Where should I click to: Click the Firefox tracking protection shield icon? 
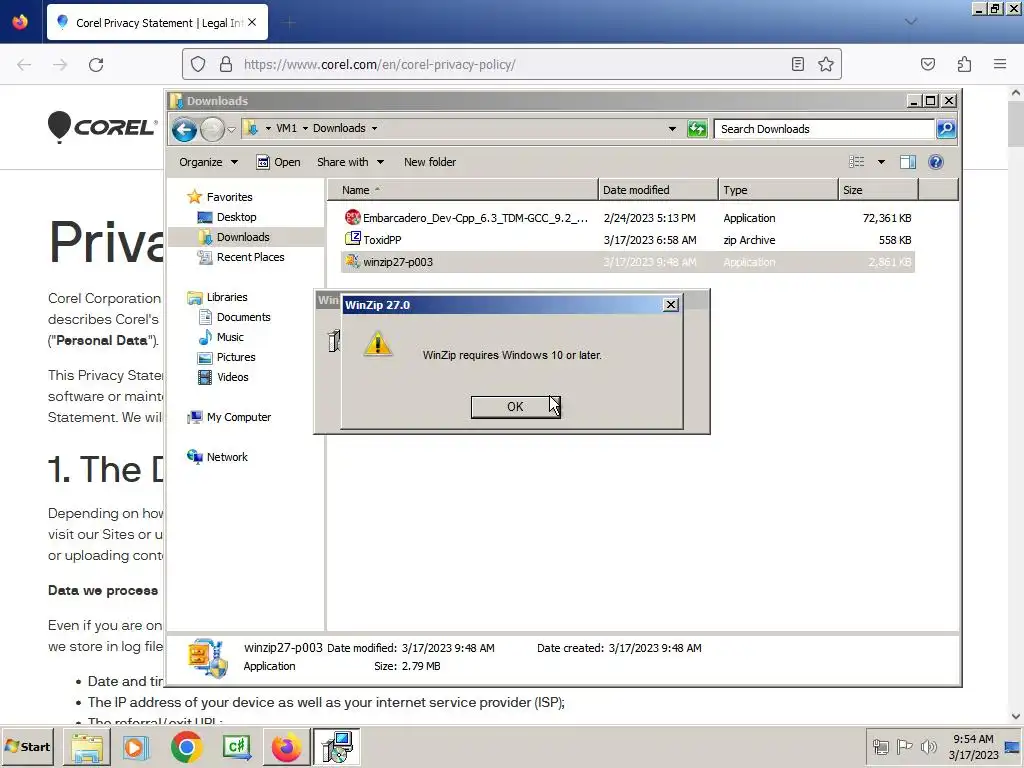point(198,65)
